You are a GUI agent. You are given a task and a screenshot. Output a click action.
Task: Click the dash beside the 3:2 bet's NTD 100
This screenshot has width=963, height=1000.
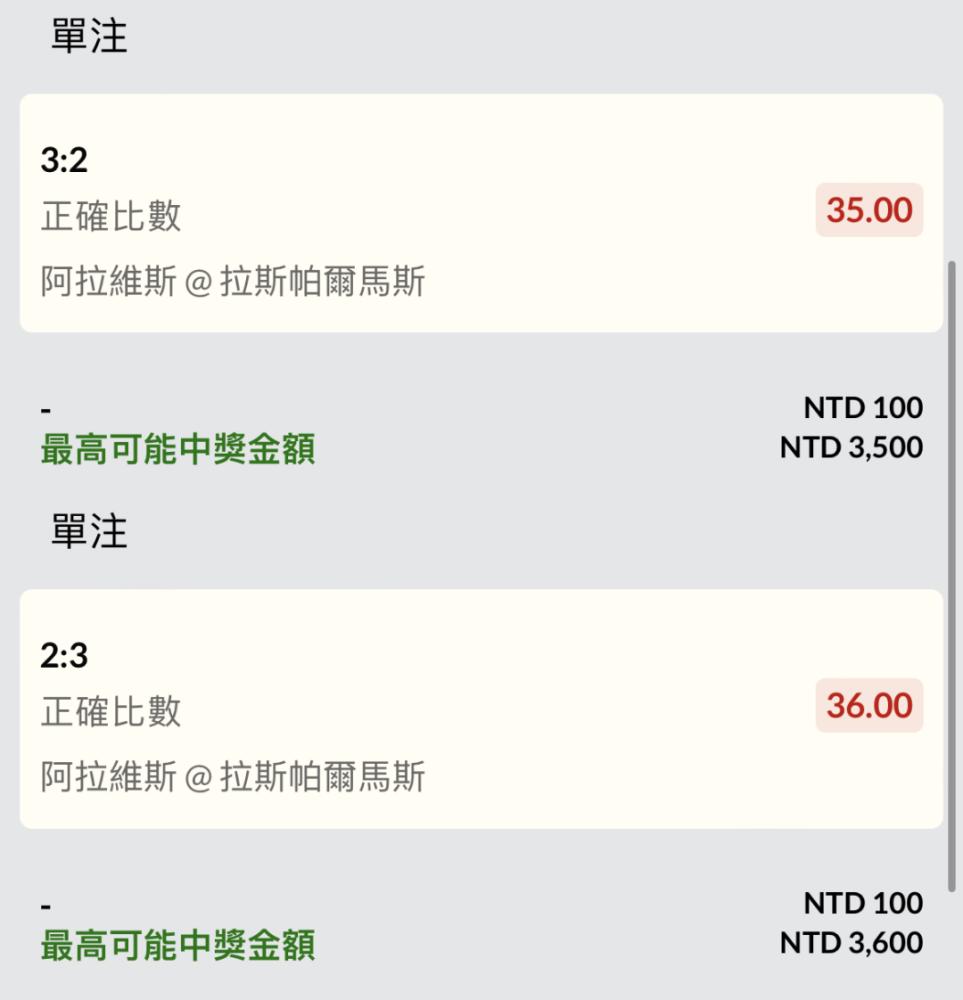(45, 410)
